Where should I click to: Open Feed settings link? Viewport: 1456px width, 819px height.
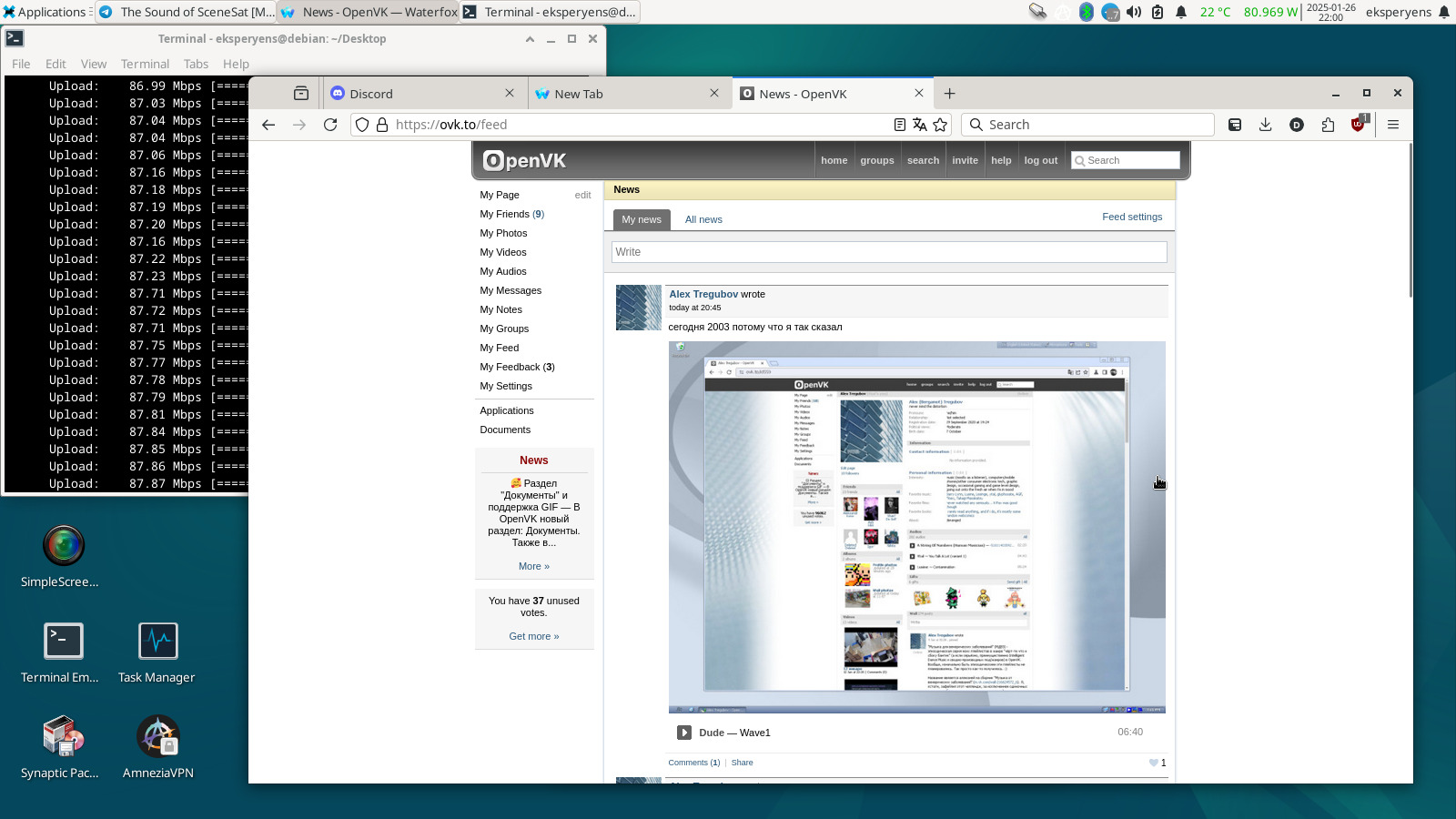pyautogui.click(x=1132, y=217)
